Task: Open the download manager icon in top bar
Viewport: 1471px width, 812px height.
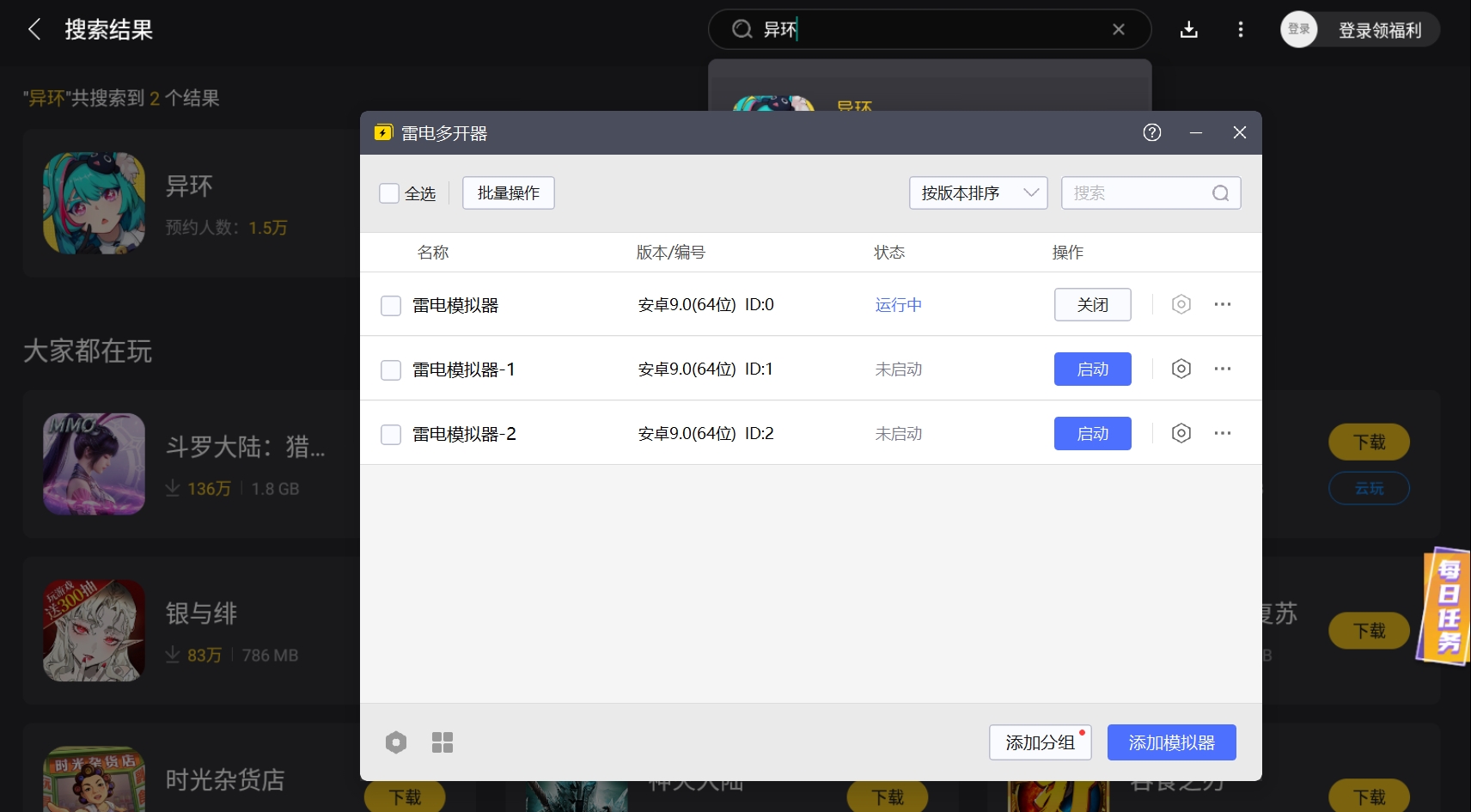Action: 1189,28
